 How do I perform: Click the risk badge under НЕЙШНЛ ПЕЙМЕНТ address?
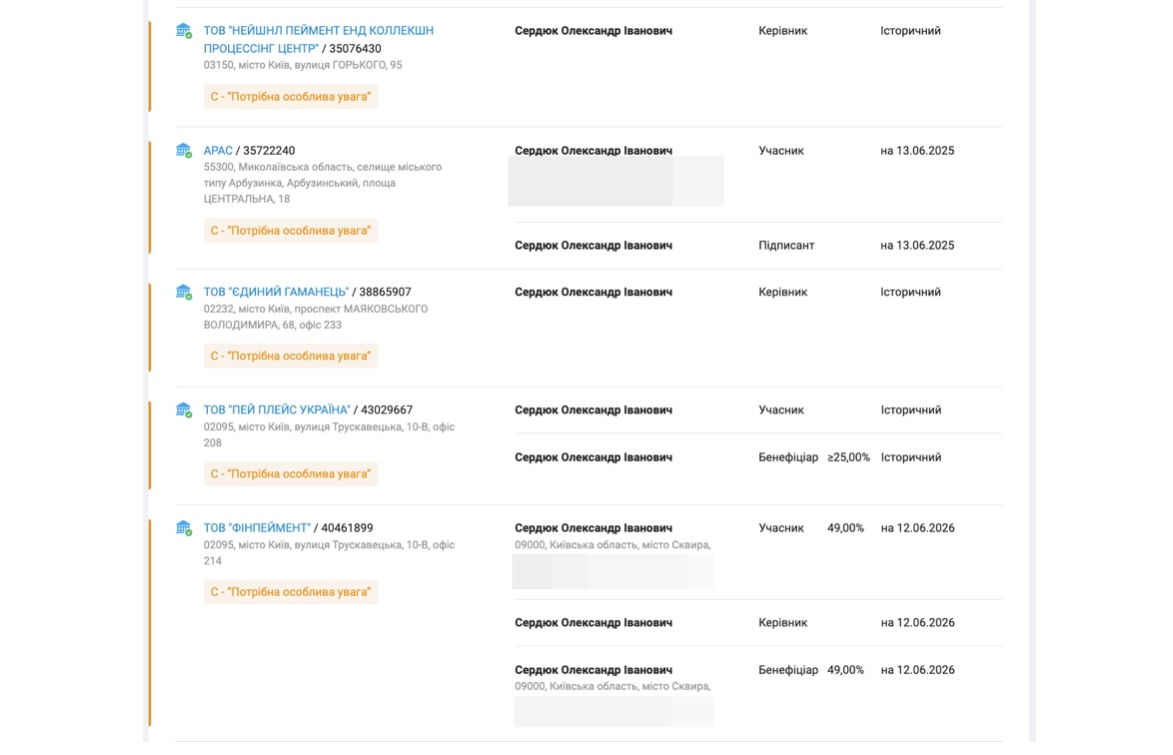tap(290, 97)
